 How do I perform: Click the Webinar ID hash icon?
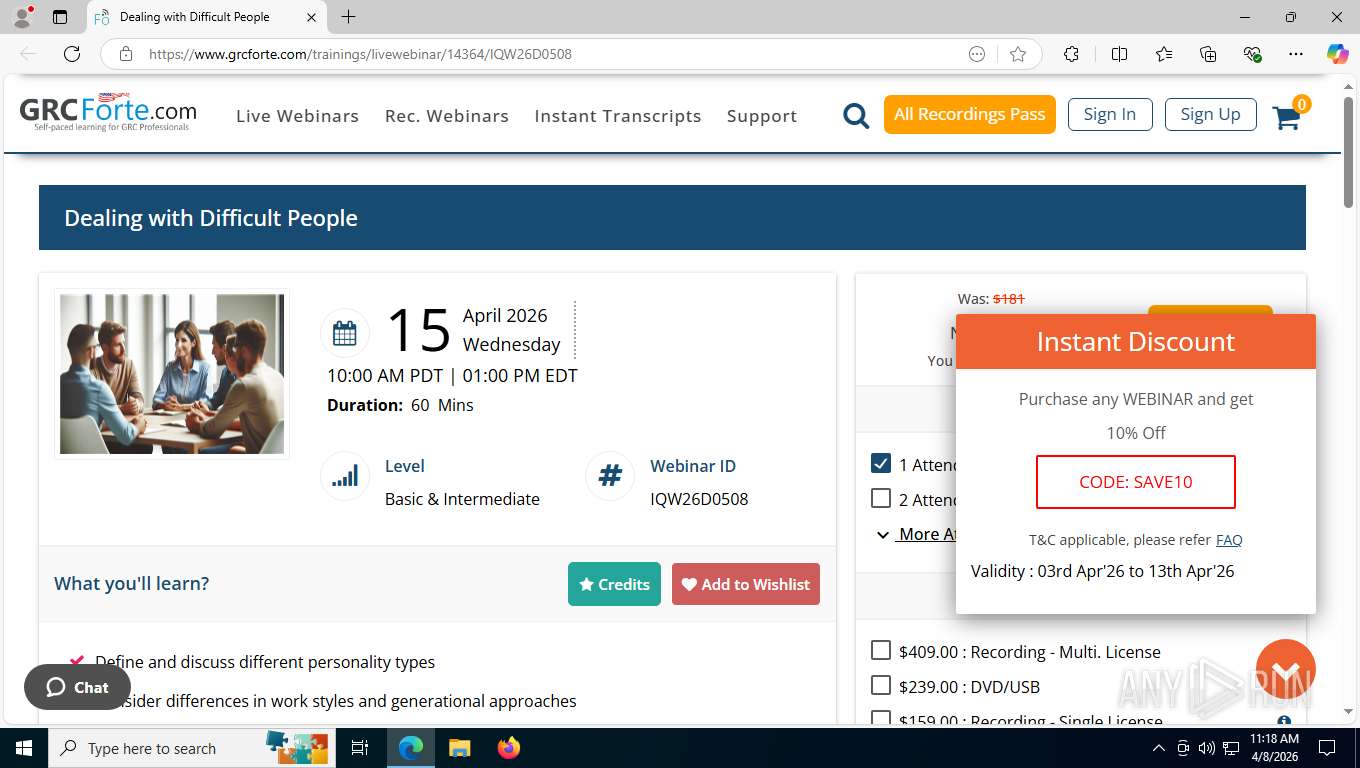point(610,476)
